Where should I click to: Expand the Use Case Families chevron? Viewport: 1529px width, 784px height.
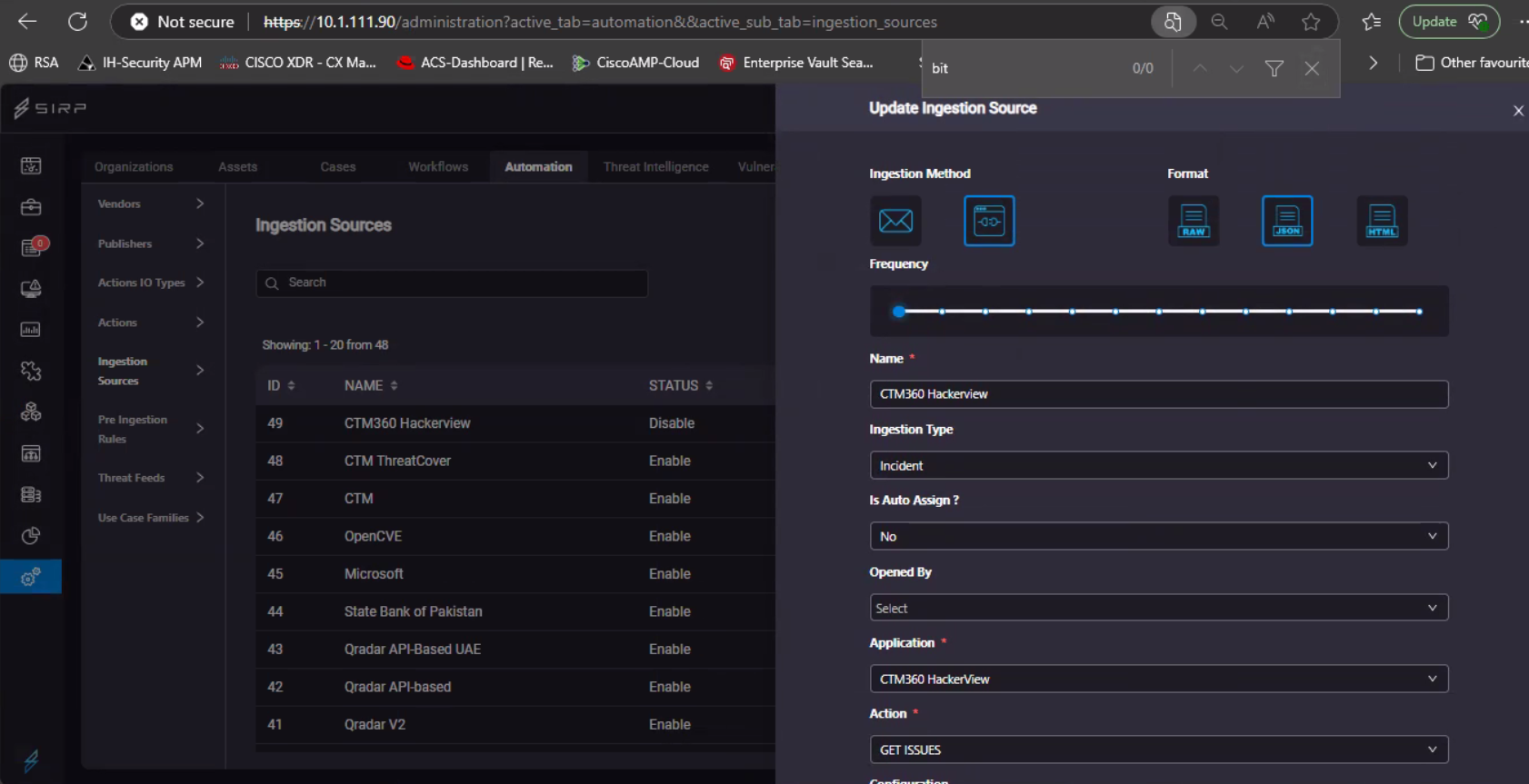[x=200, y=517]
